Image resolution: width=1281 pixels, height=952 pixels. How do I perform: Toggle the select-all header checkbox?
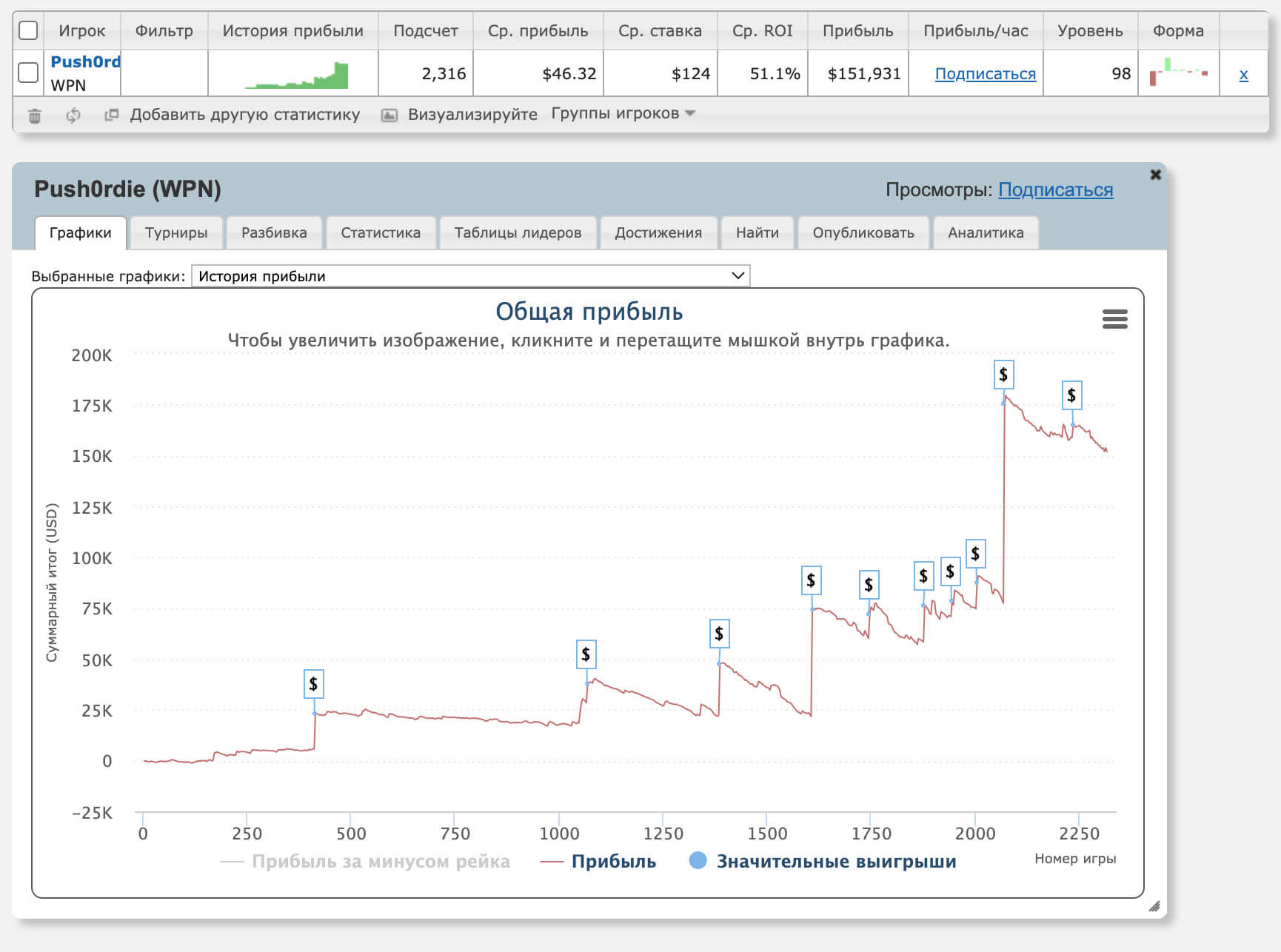coord(28,30)
